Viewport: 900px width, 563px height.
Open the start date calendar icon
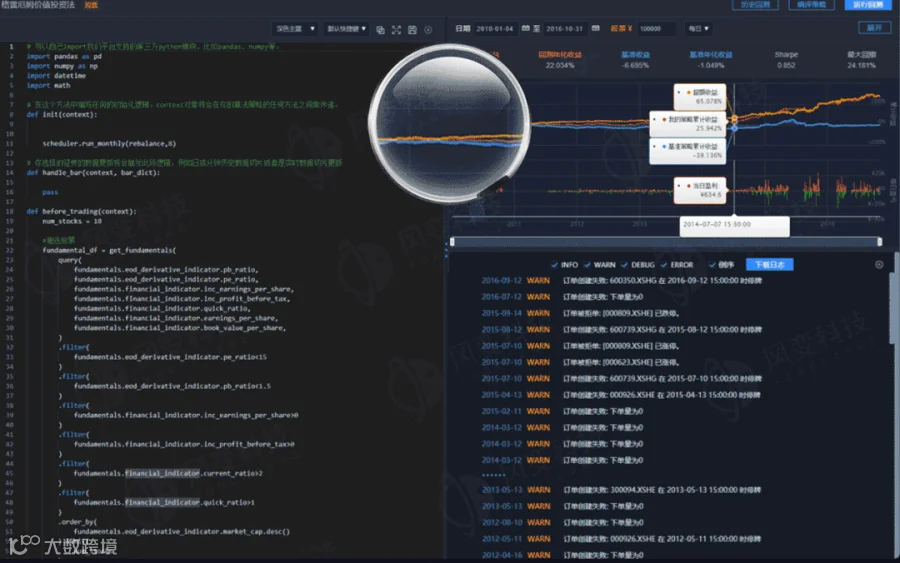pyautogui.click(x=525, y=28)
